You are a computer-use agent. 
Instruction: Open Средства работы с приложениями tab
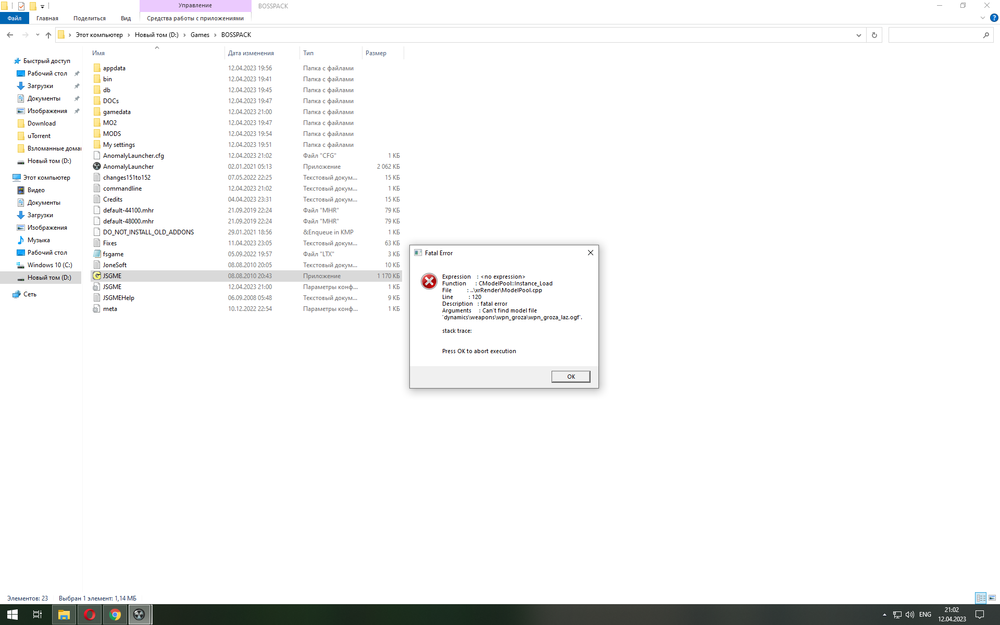(x=195, y=18)
